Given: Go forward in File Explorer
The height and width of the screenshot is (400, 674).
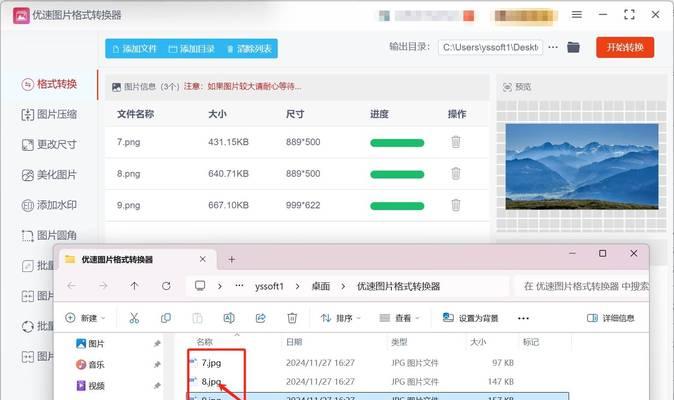Looking at the screenshot, I should pos(103,286).
